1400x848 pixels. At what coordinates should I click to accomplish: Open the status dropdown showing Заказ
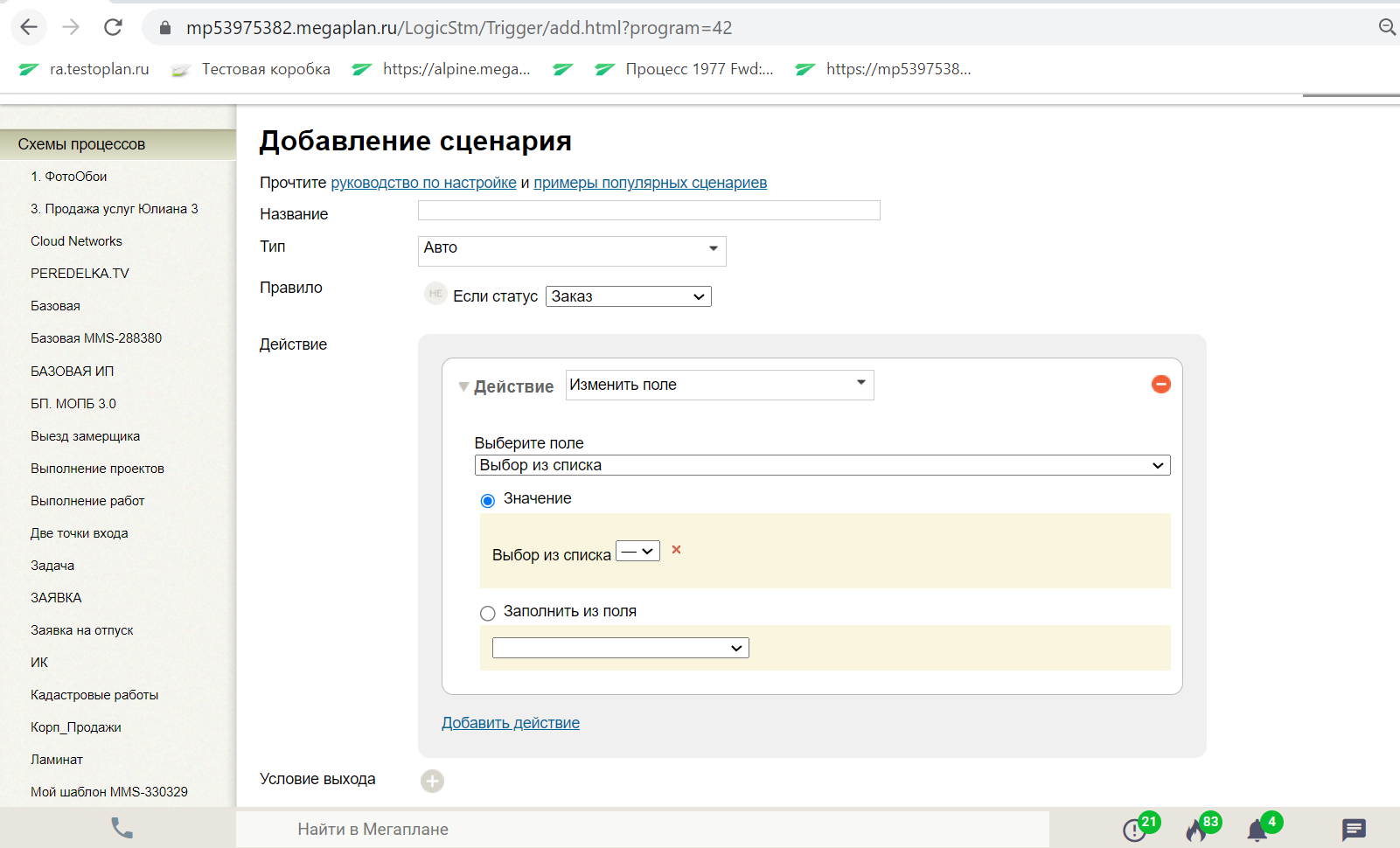point(628,296)
